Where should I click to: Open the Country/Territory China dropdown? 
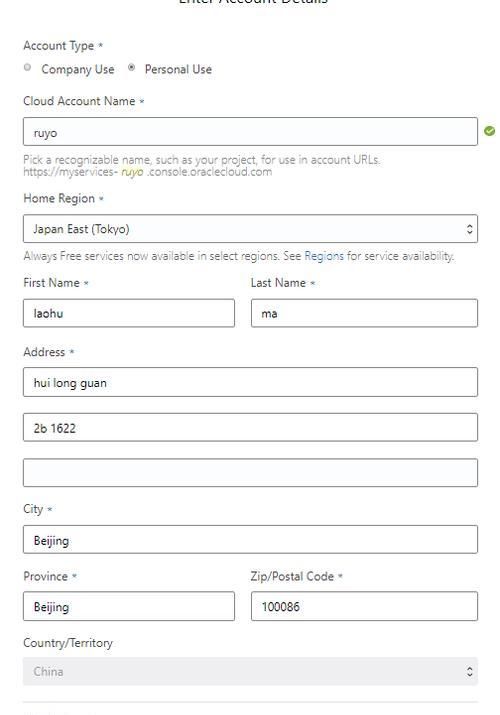point(250,671)
